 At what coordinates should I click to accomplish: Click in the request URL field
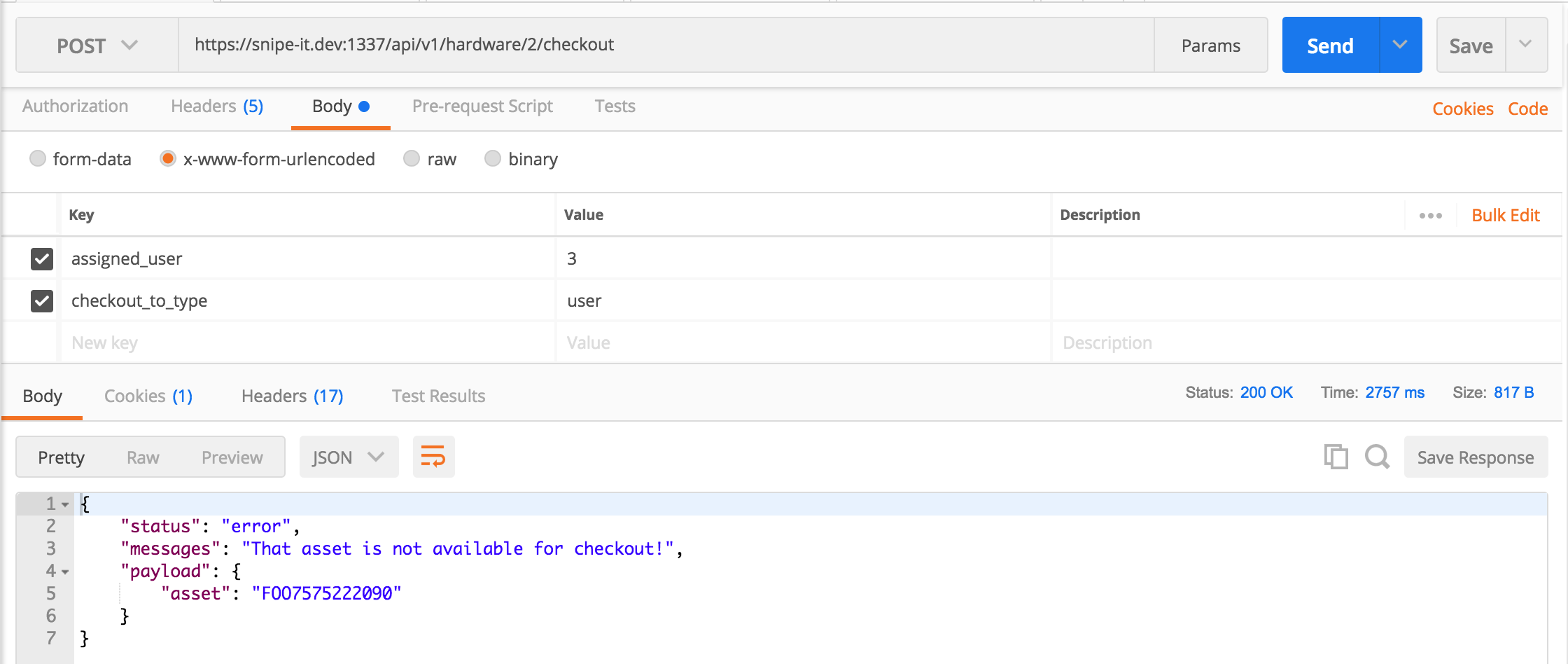[x=630, y=45]
